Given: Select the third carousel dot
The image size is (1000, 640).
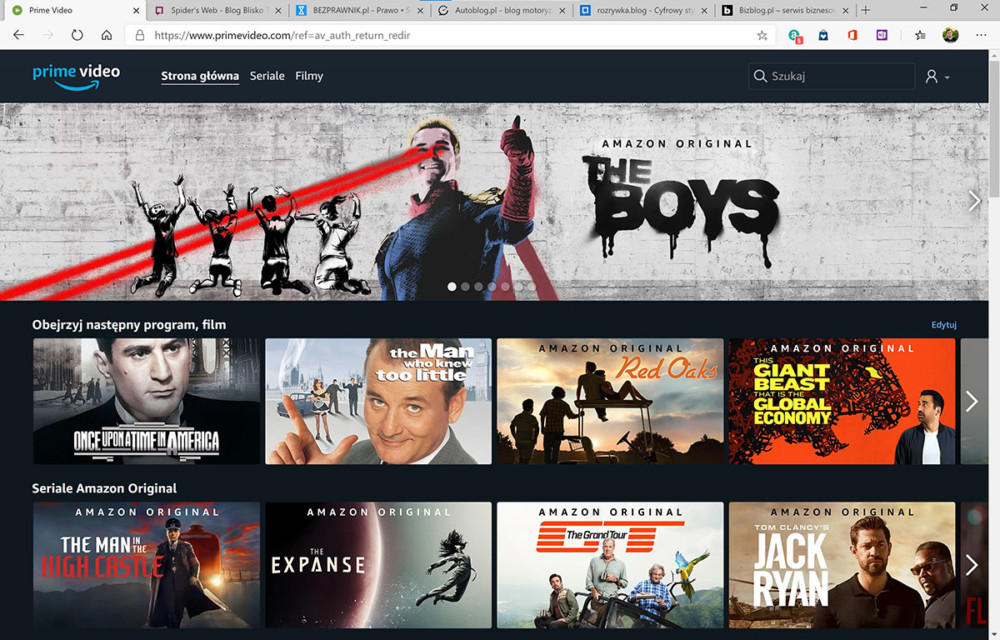Looking at the screenshot, I should [x=478, y=287].
